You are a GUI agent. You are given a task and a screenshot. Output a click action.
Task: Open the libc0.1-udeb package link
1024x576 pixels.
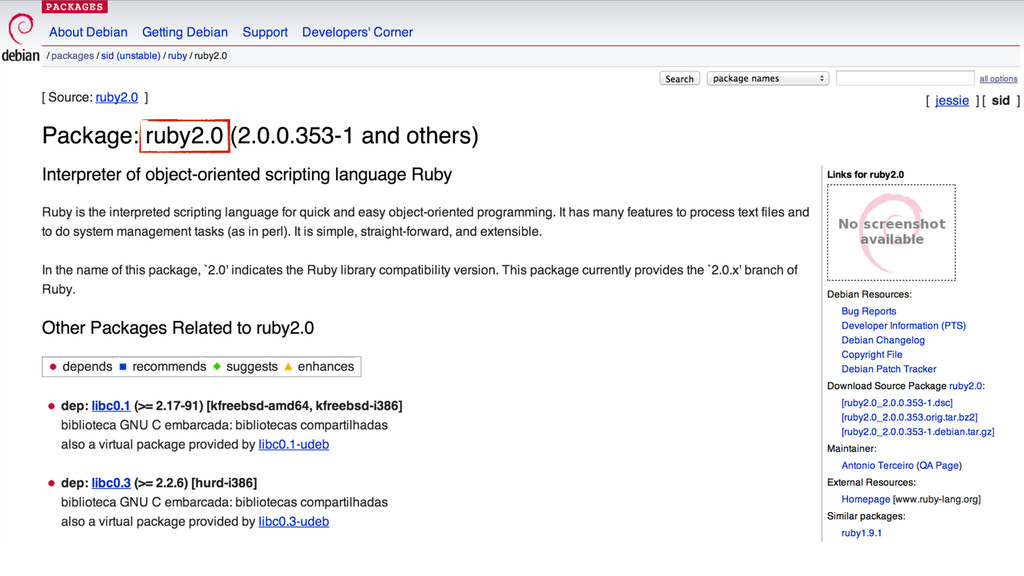pos(294,445)
